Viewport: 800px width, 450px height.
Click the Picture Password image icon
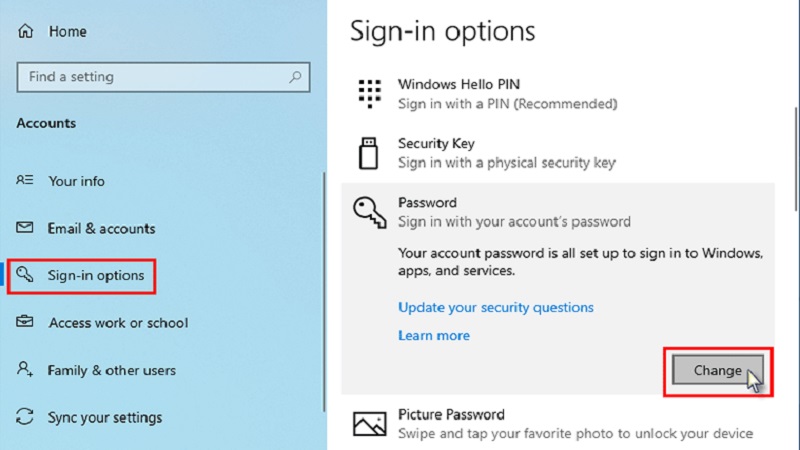[369, 424]
